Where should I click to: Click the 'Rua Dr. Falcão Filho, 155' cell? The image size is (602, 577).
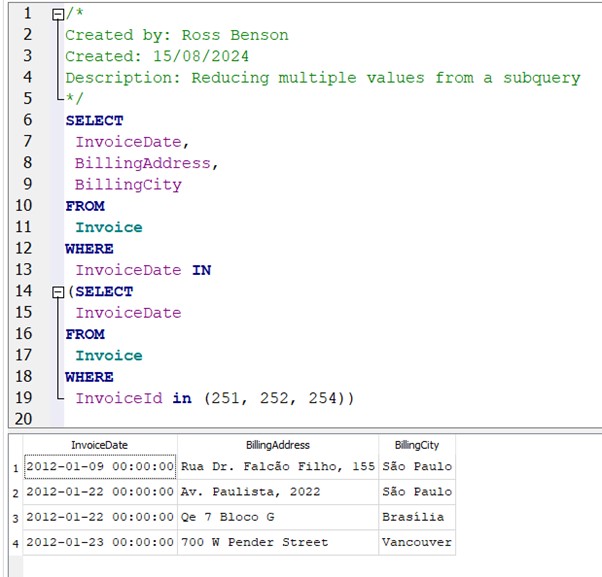point(277,467)
